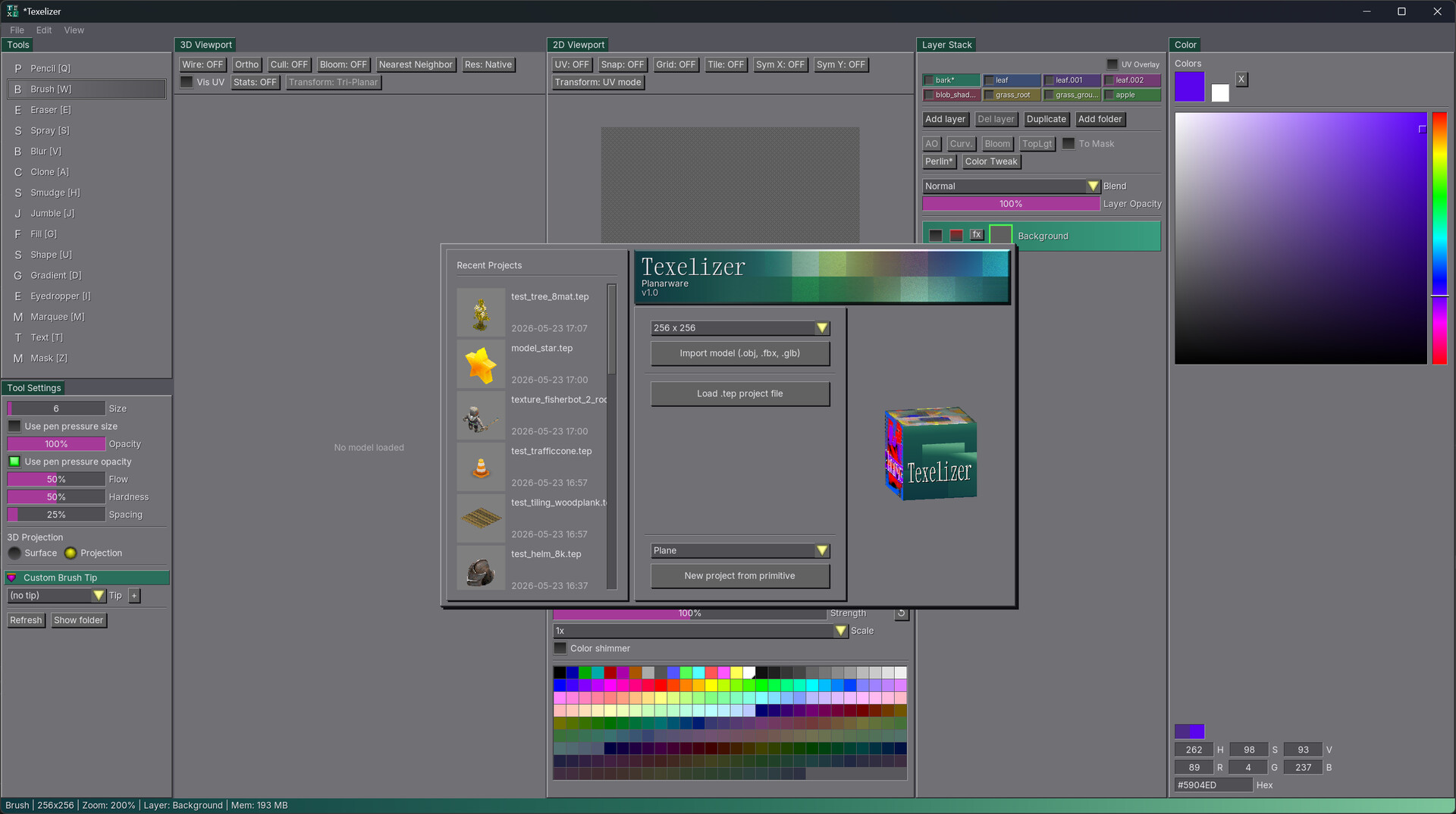Select the Marquee tool
This screenshot has width=1456, height=814.
click(86, 317)
